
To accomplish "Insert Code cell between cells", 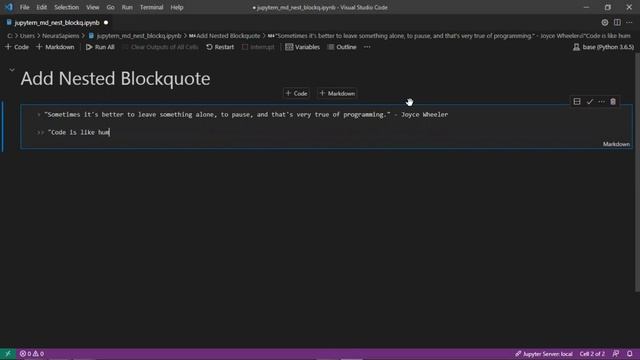I will [296, 93].
